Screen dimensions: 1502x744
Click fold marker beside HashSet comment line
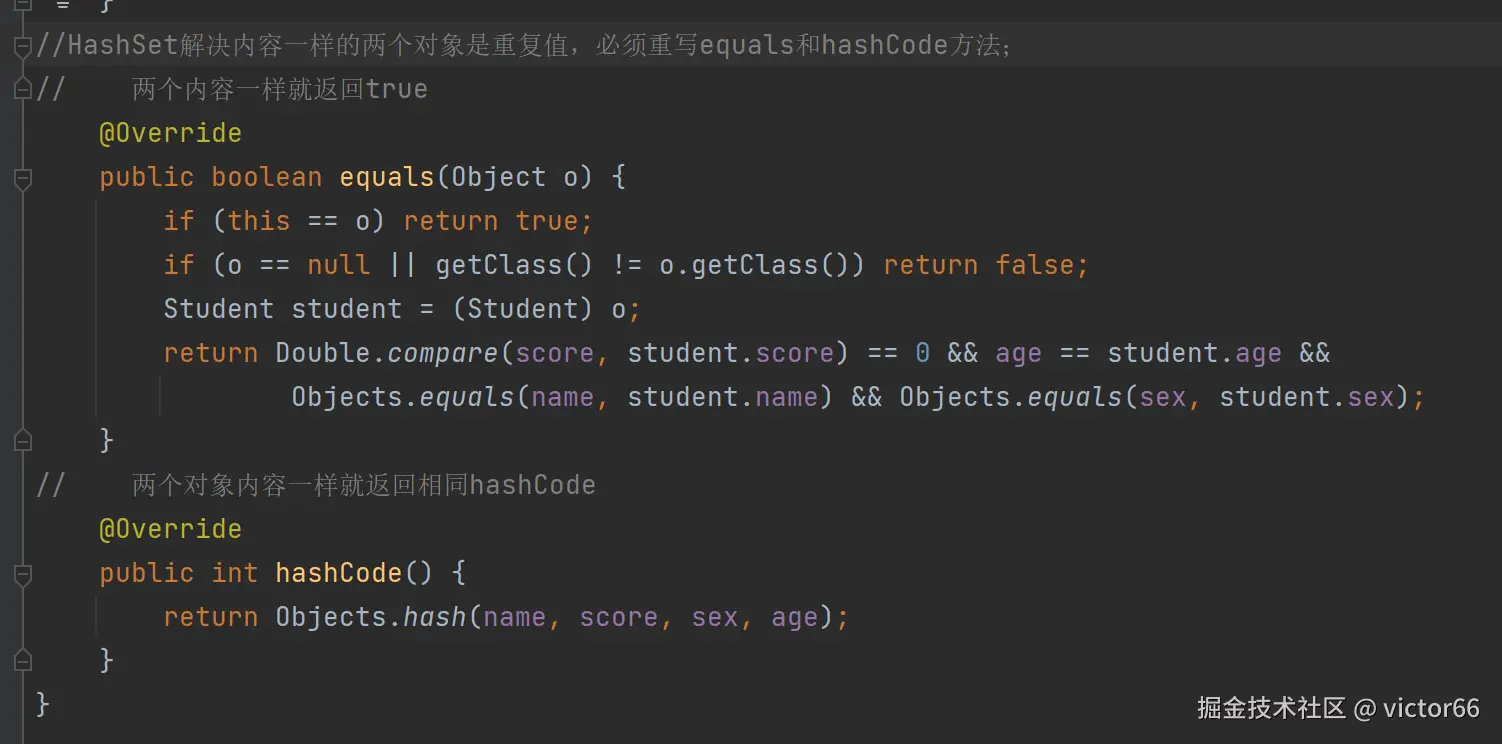point(23,46)
